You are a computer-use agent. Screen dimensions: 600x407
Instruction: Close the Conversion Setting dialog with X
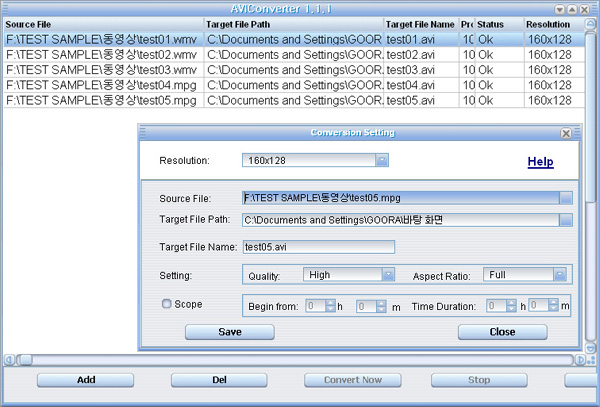point(566,133)
